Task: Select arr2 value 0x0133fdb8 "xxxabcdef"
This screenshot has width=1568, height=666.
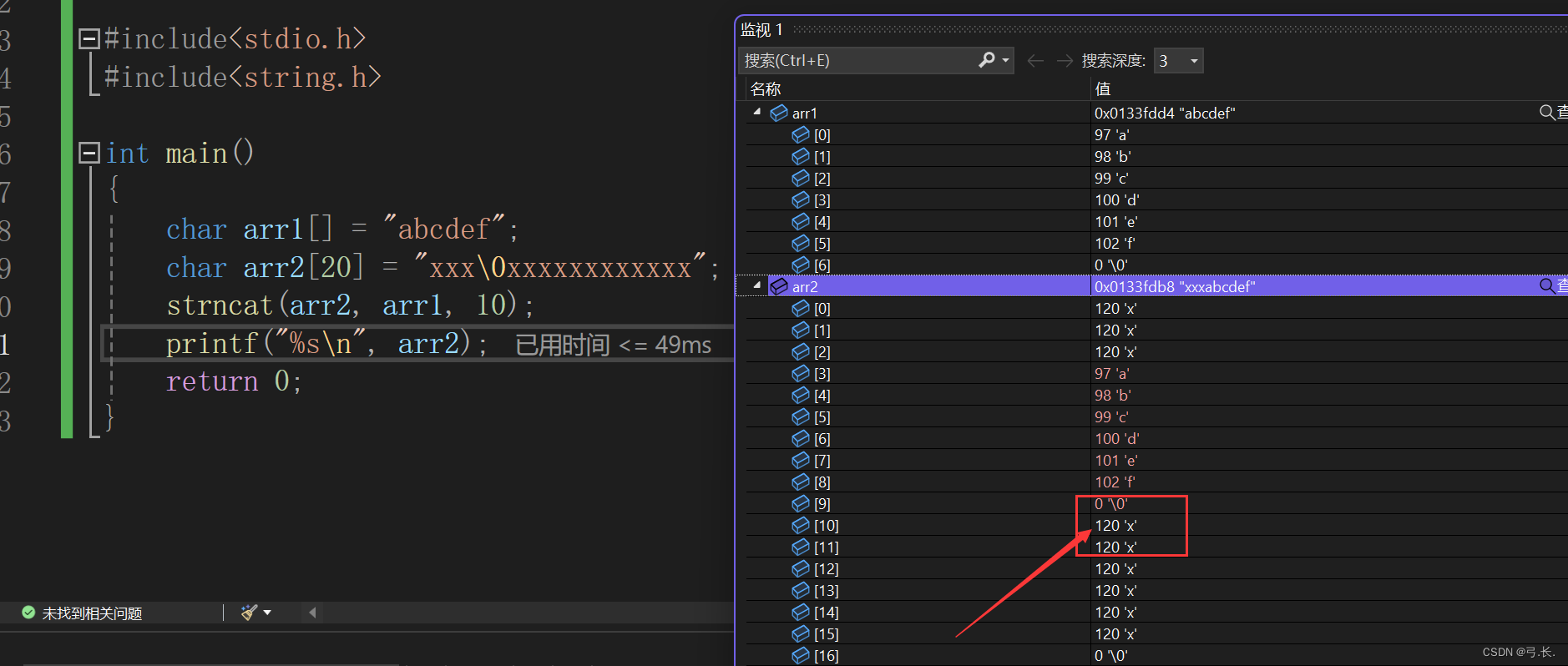Action: (1175, 286)
